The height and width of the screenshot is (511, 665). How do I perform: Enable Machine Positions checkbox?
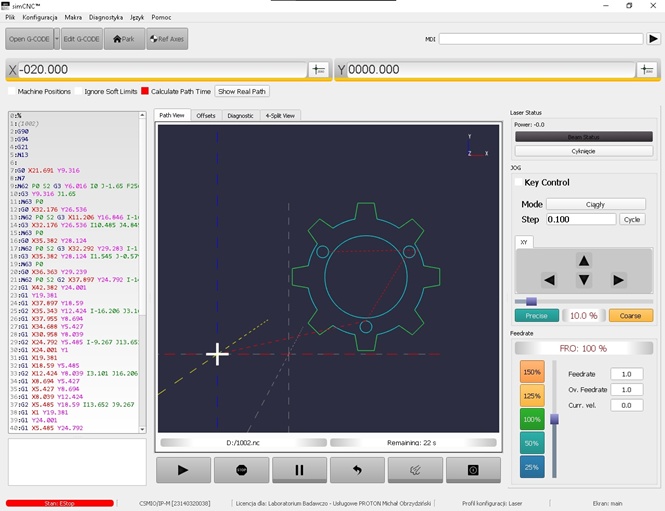coord(12,91)
